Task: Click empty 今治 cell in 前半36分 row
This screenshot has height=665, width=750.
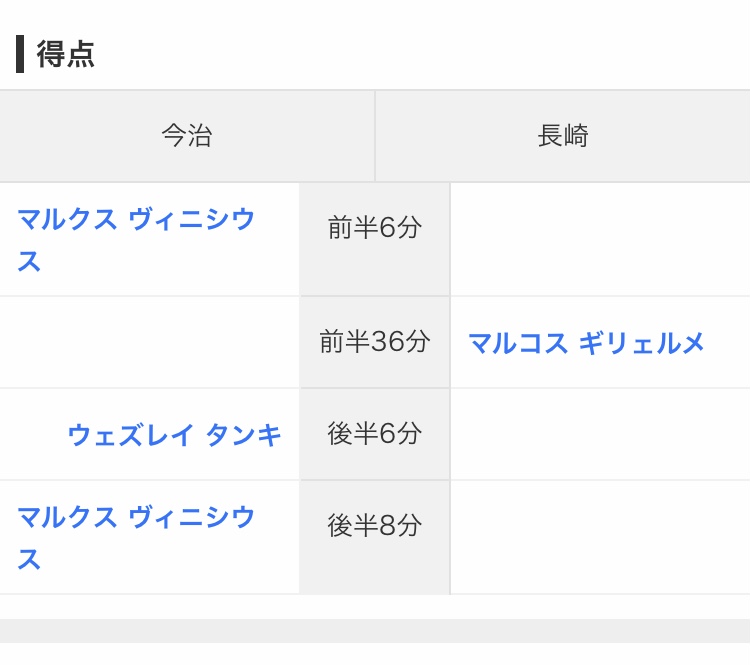Action: 149,342
